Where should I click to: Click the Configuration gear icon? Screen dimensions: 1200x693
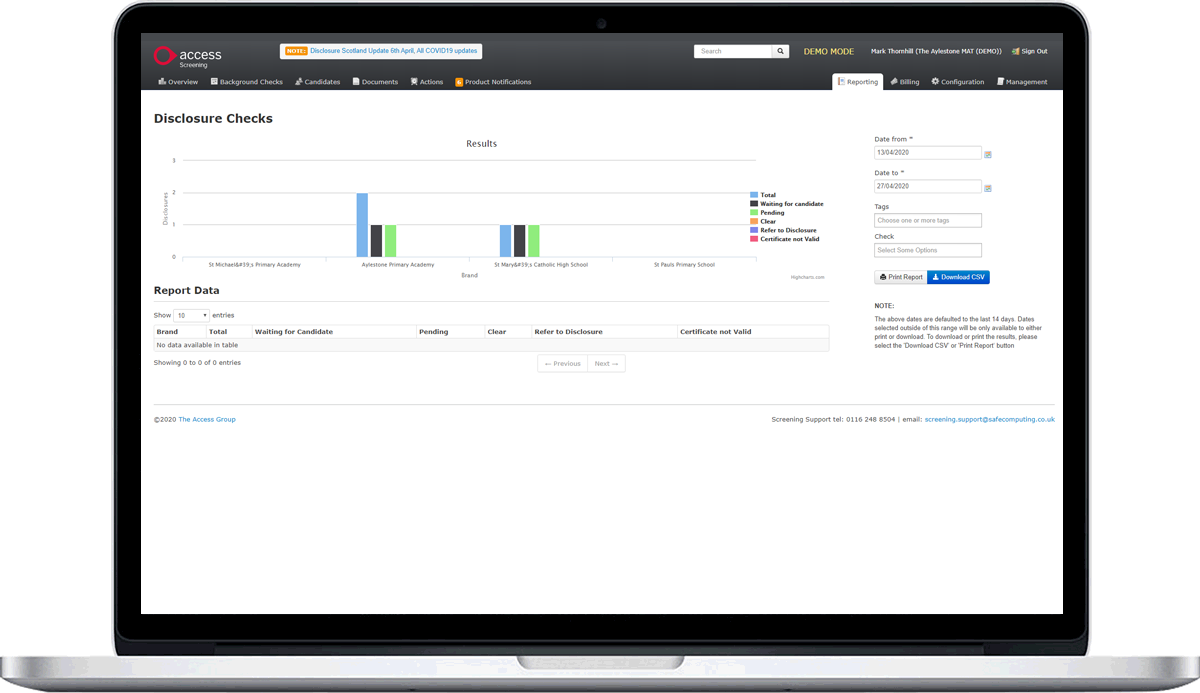tap(935, 82)
